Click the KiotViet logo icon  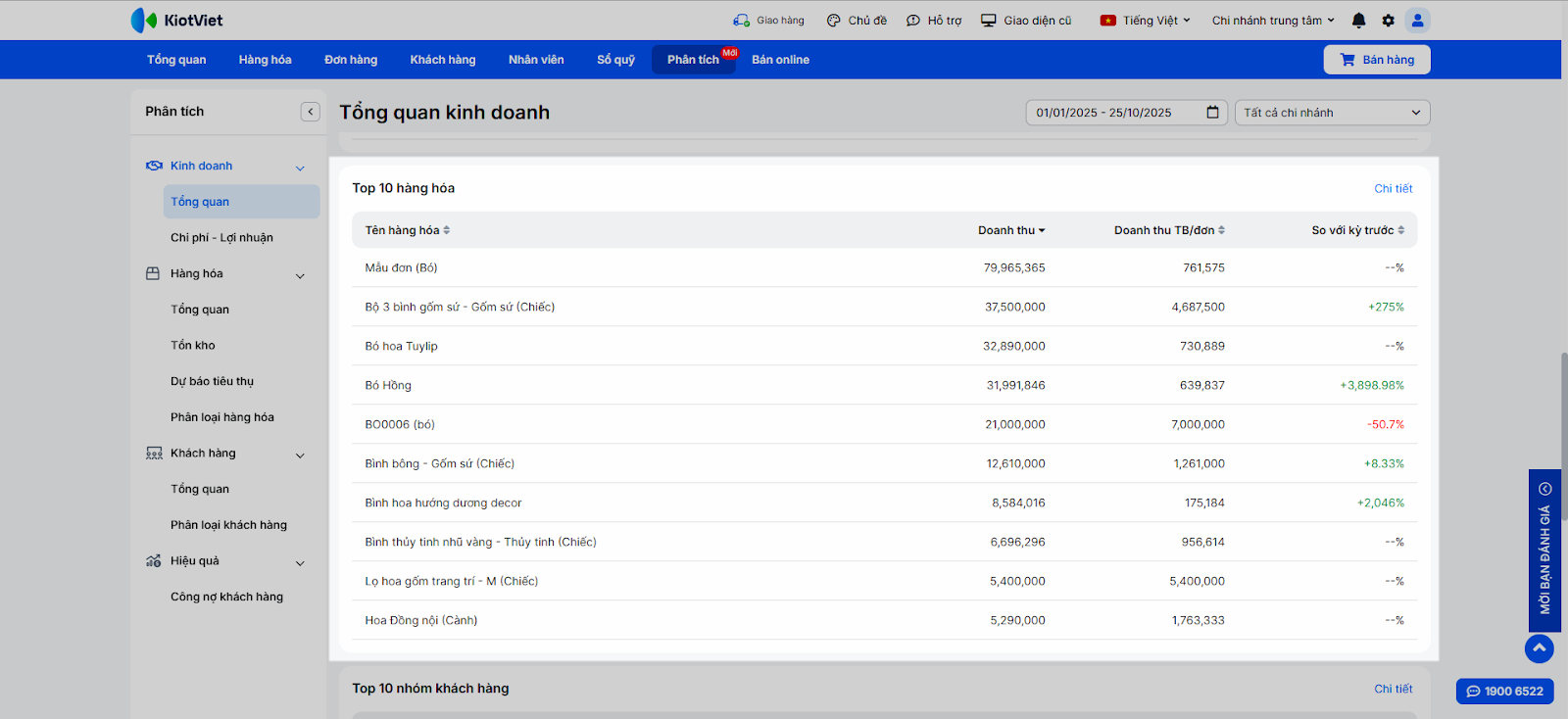point(144,21)
